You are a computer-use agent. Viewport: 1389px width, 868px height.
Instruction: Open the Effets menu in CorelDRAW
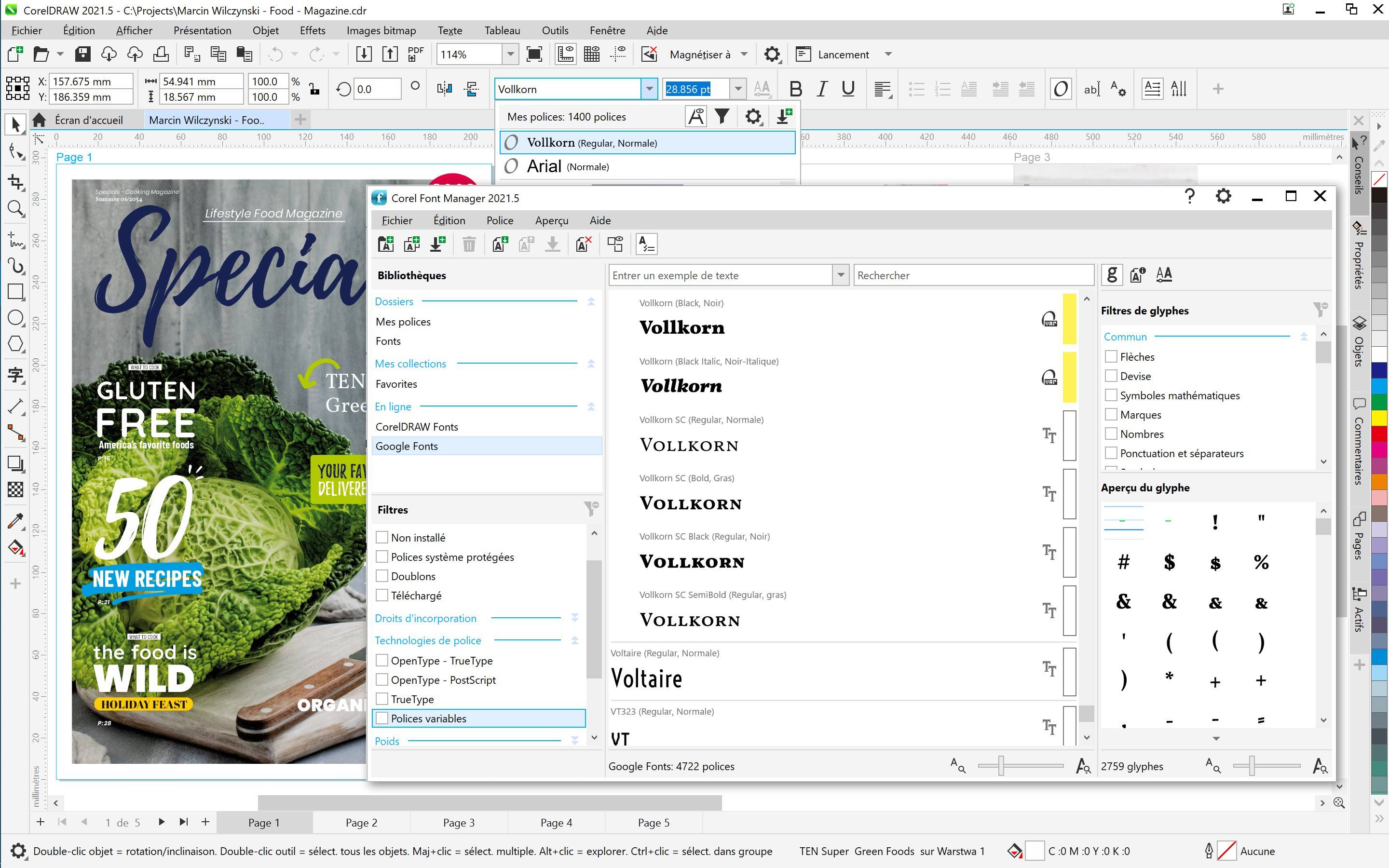tap(312, 30)
